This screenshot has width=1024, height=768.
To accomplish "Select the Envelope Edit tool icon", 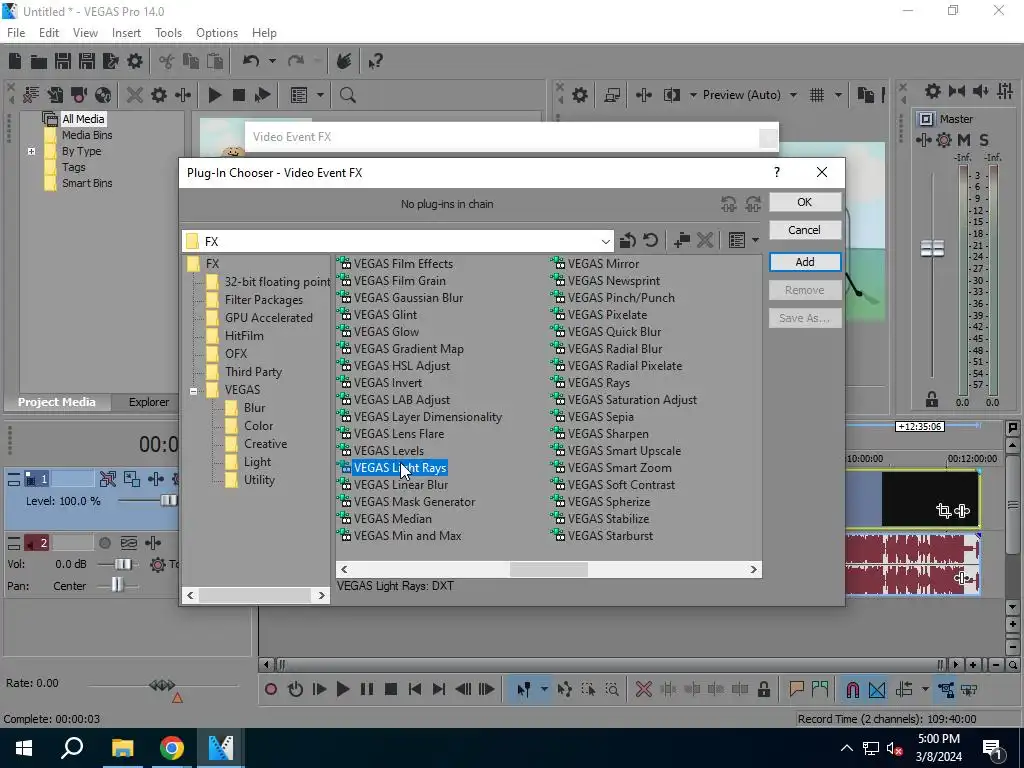I will (x=564, y=689).
